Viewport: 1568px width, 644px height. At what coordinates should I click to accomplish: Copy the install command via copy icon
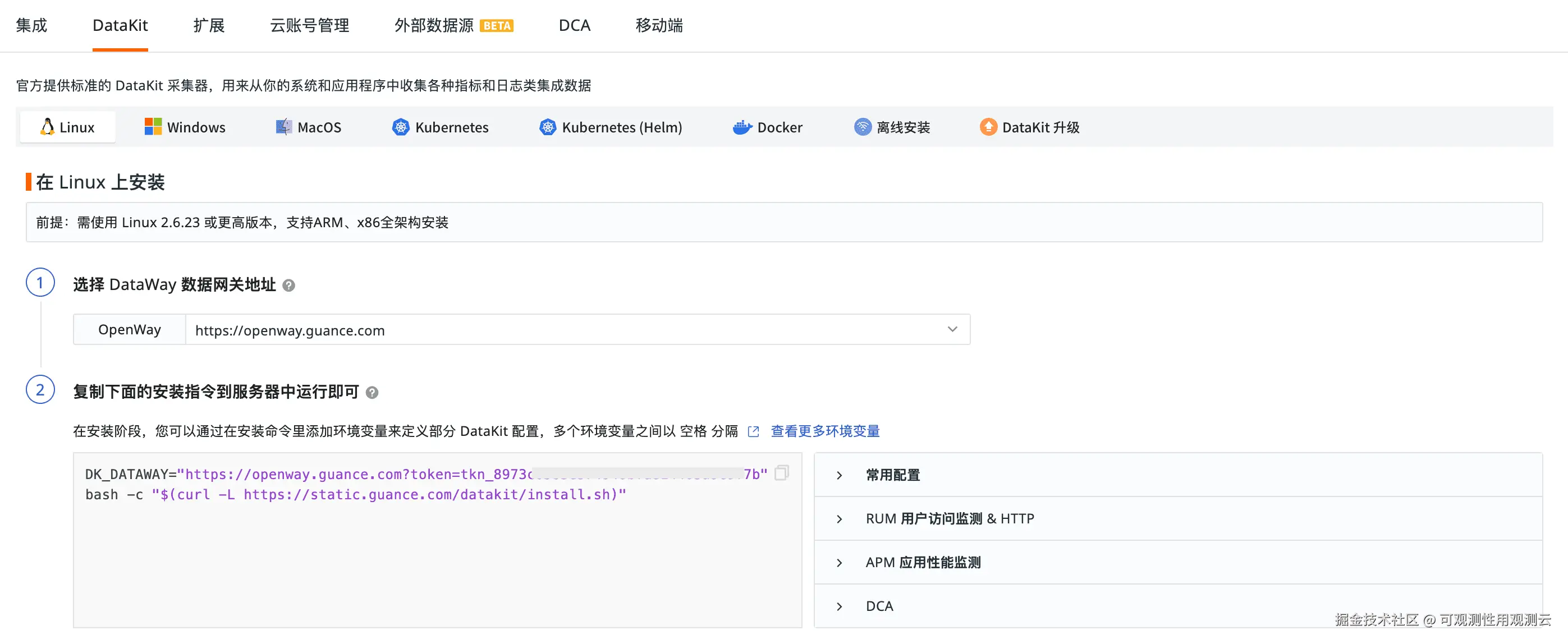tap(782, 473)
